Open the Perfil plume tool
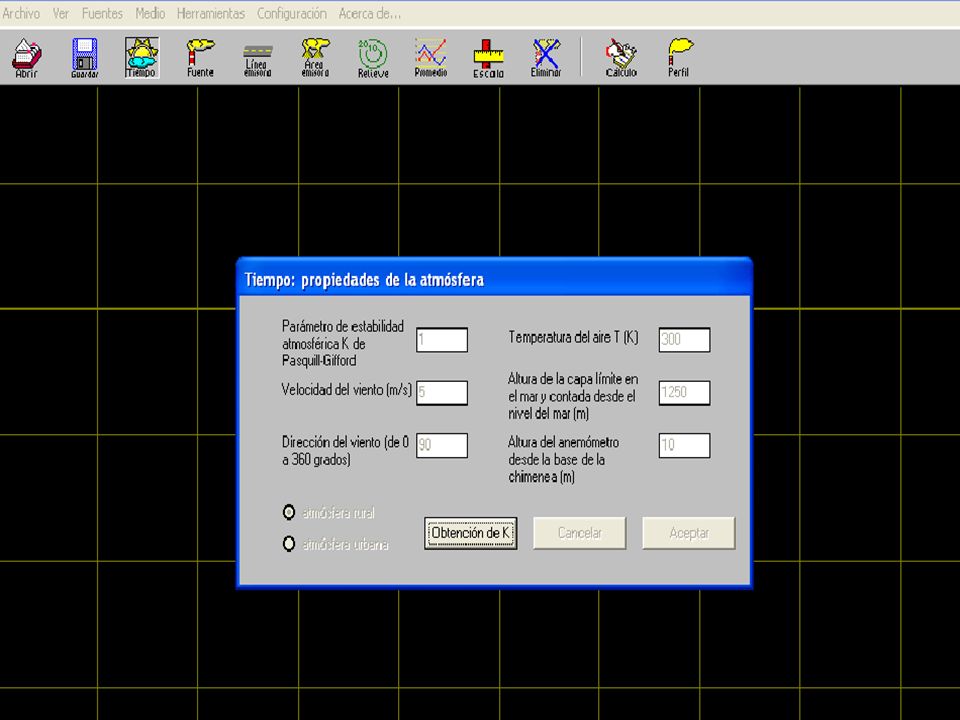Screen dimensions: 960x720 pos(678,58)
